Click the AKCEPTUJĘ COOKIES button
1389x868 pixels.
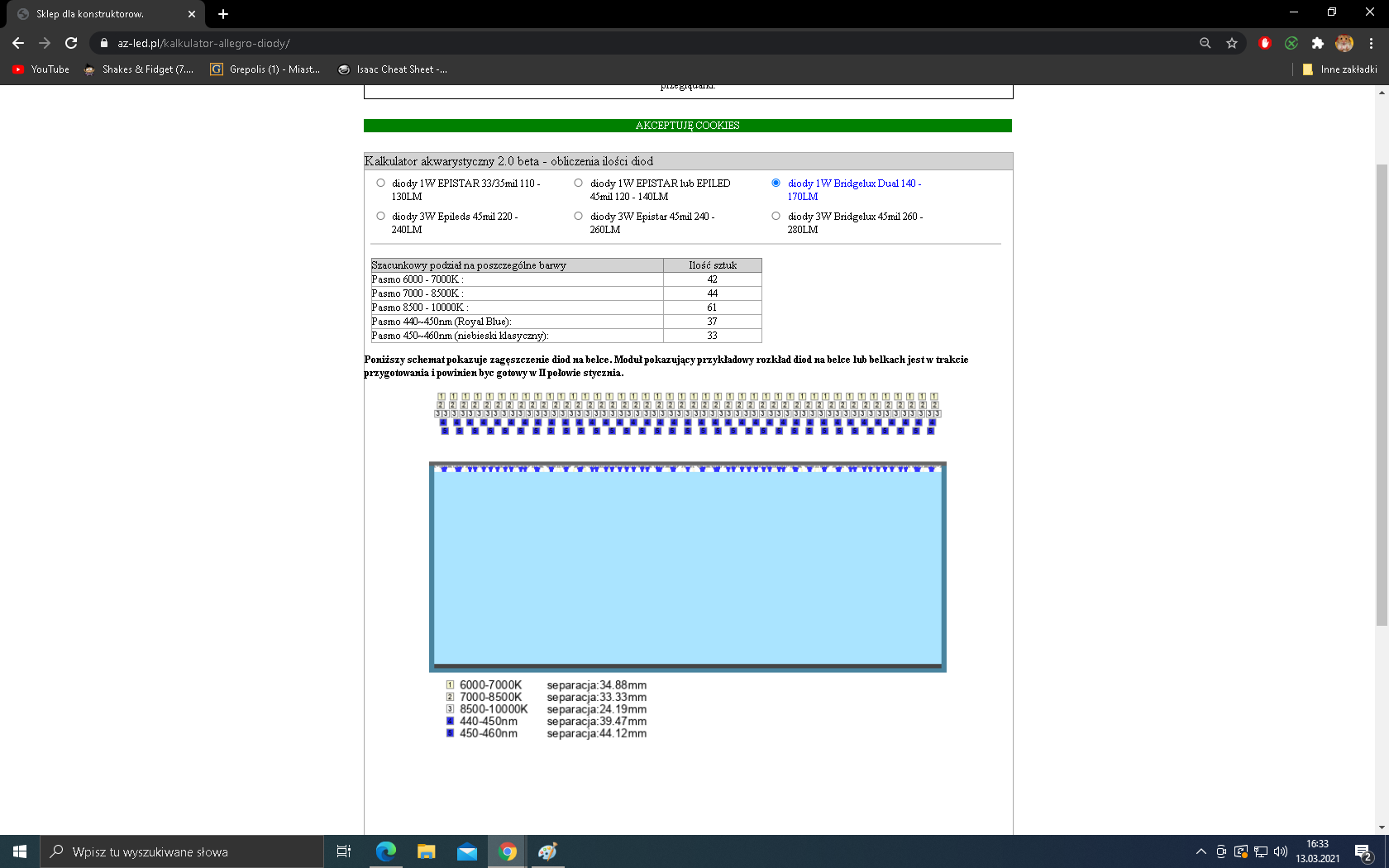click(687, 126)
